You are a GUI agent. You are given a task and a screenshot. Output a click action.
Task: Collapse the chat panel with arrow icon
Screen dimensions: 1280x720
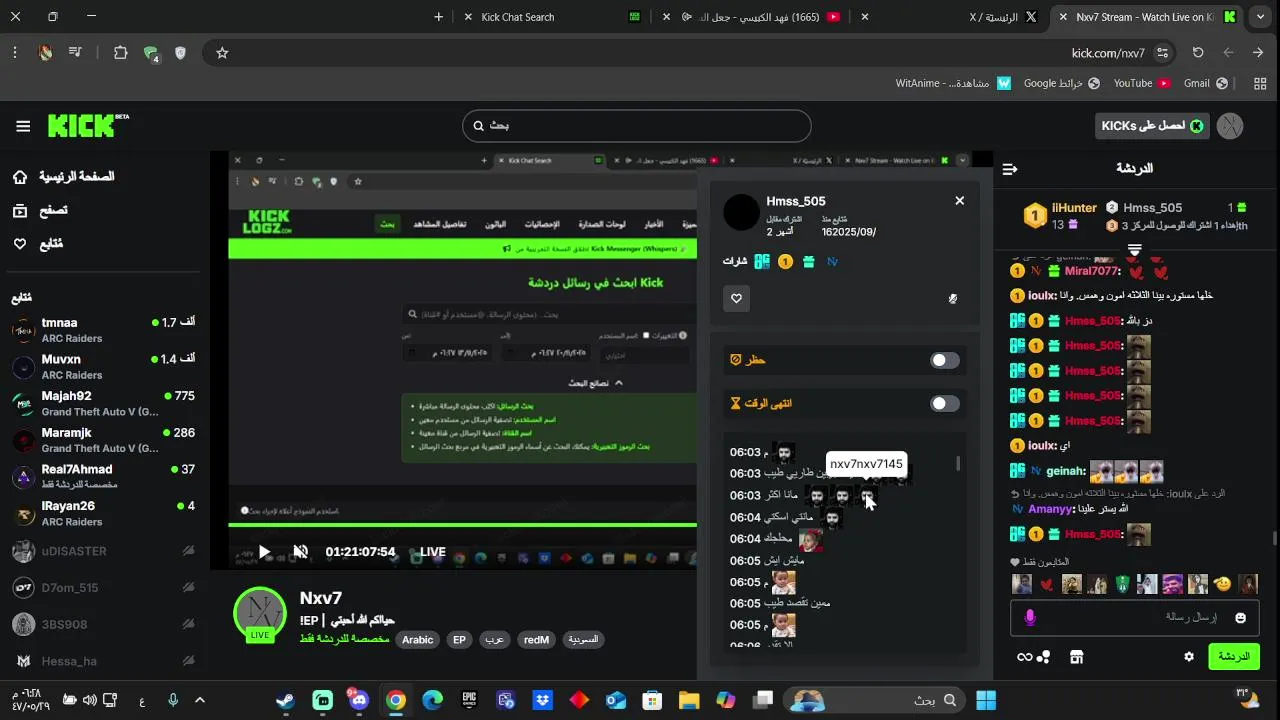[x=1010, y=169]
